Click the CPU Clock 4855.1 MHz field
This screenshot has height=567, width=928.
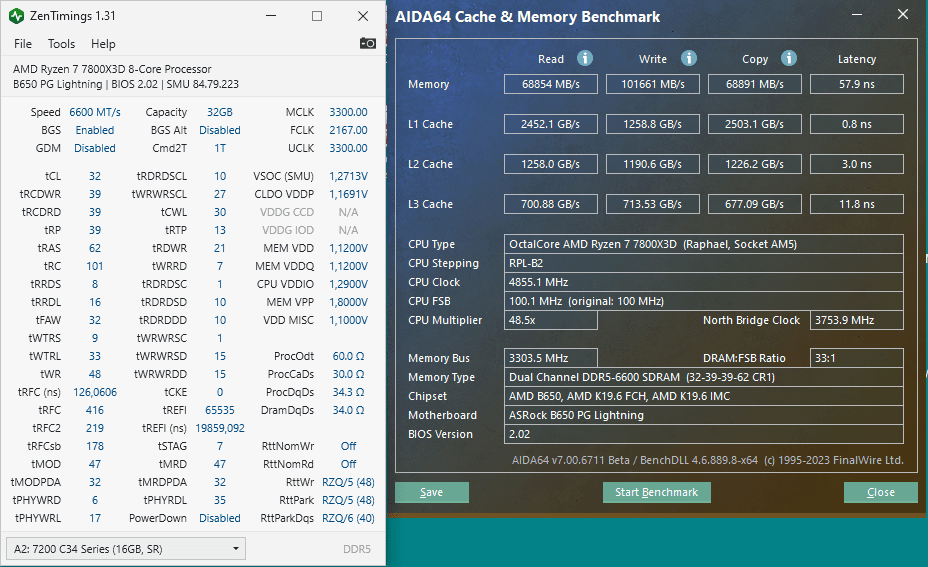[x=704, y=282]
